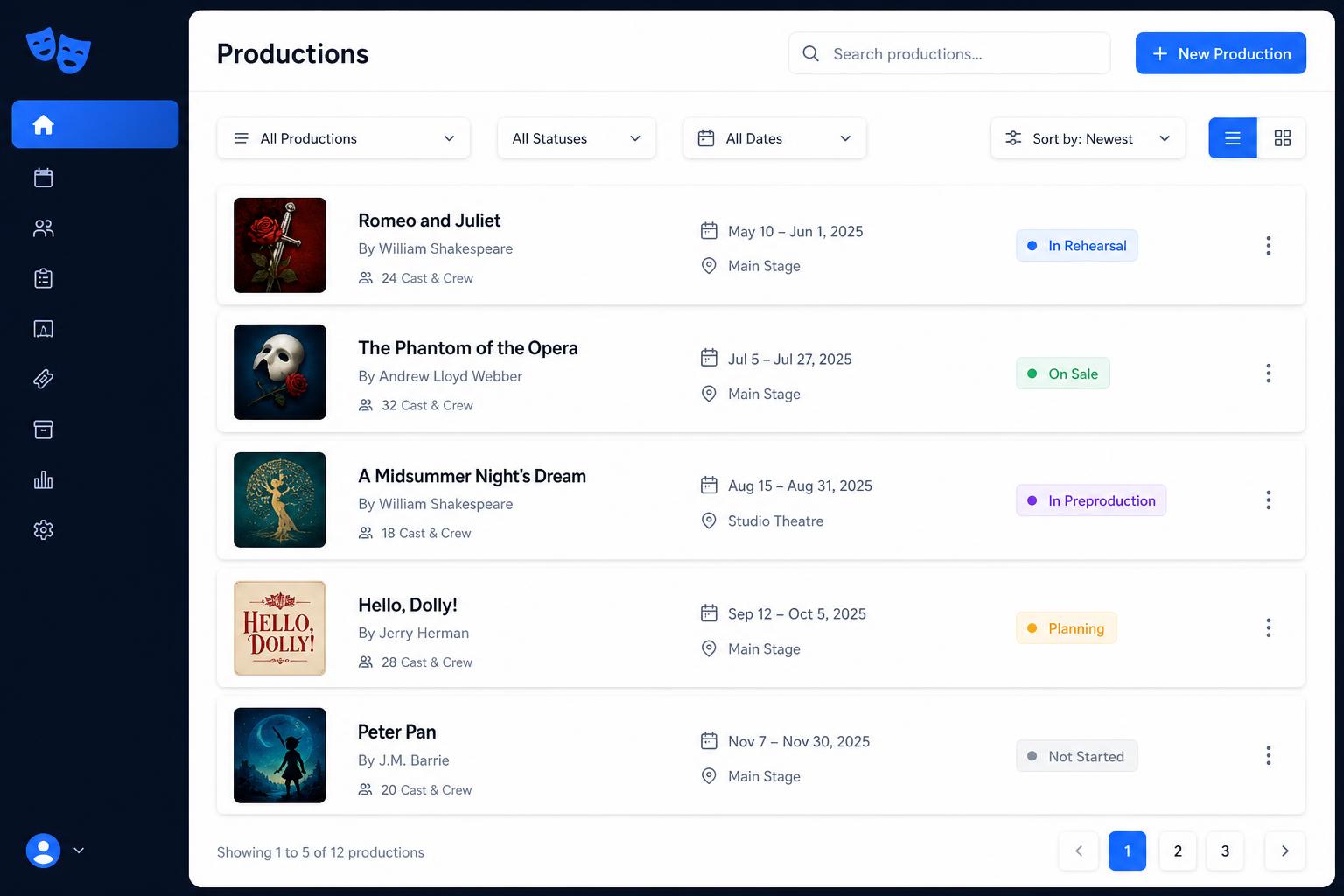Open A Midsummer Night's Dream title
The height and width of the screenshot is (896, 1344).
(x=472, y=476)
